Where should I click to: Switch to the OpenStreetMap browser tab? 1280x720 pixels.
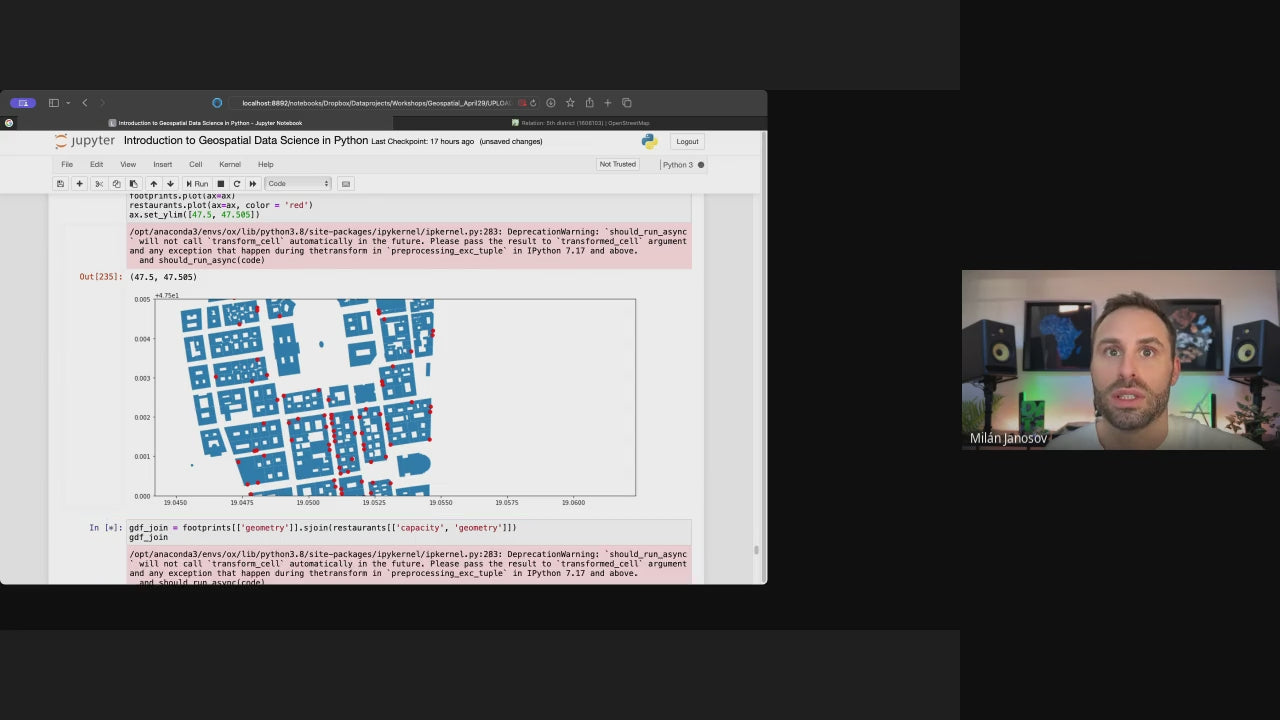coord(580,123)
